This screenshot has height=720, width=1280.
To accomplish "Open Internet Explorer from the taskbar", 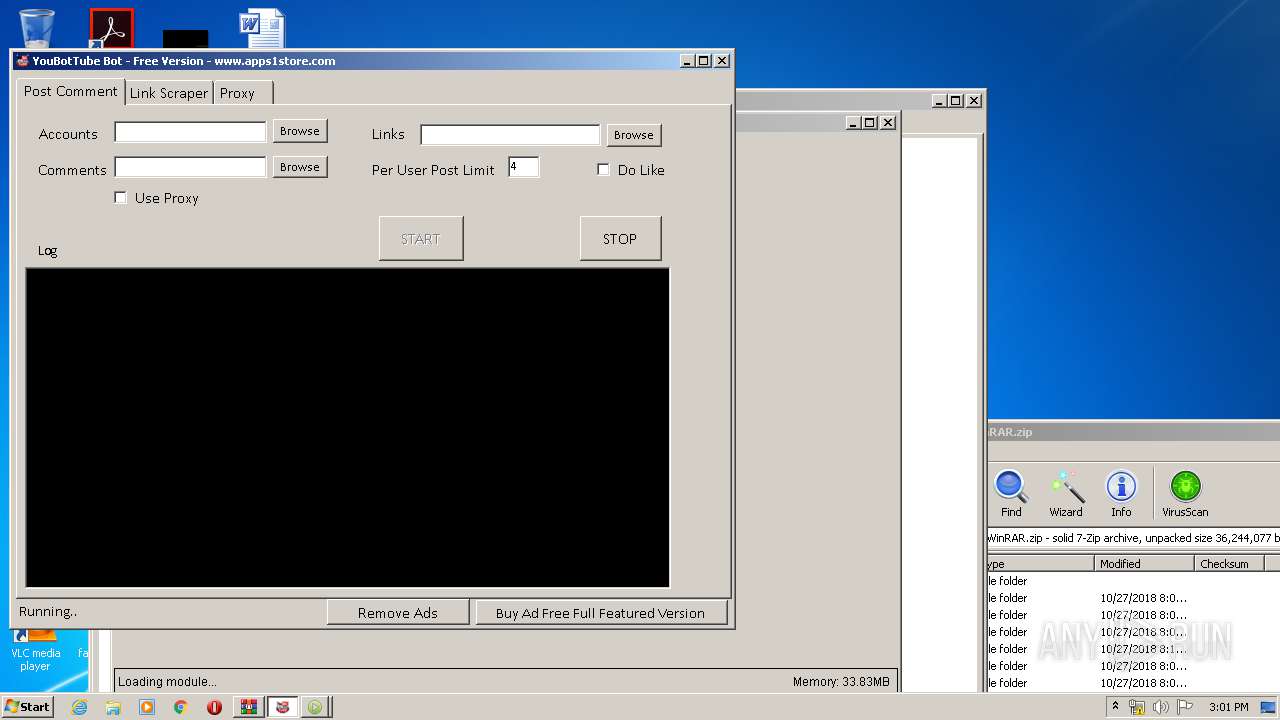I will (79, 707).
